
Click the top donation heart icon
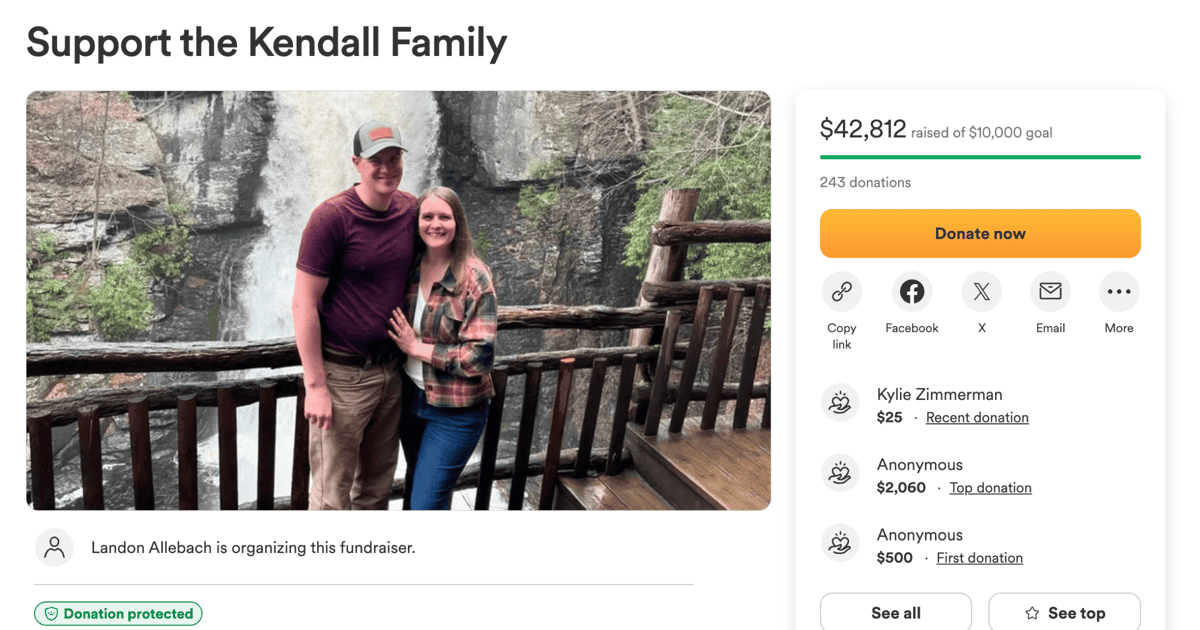click(840, 473)
